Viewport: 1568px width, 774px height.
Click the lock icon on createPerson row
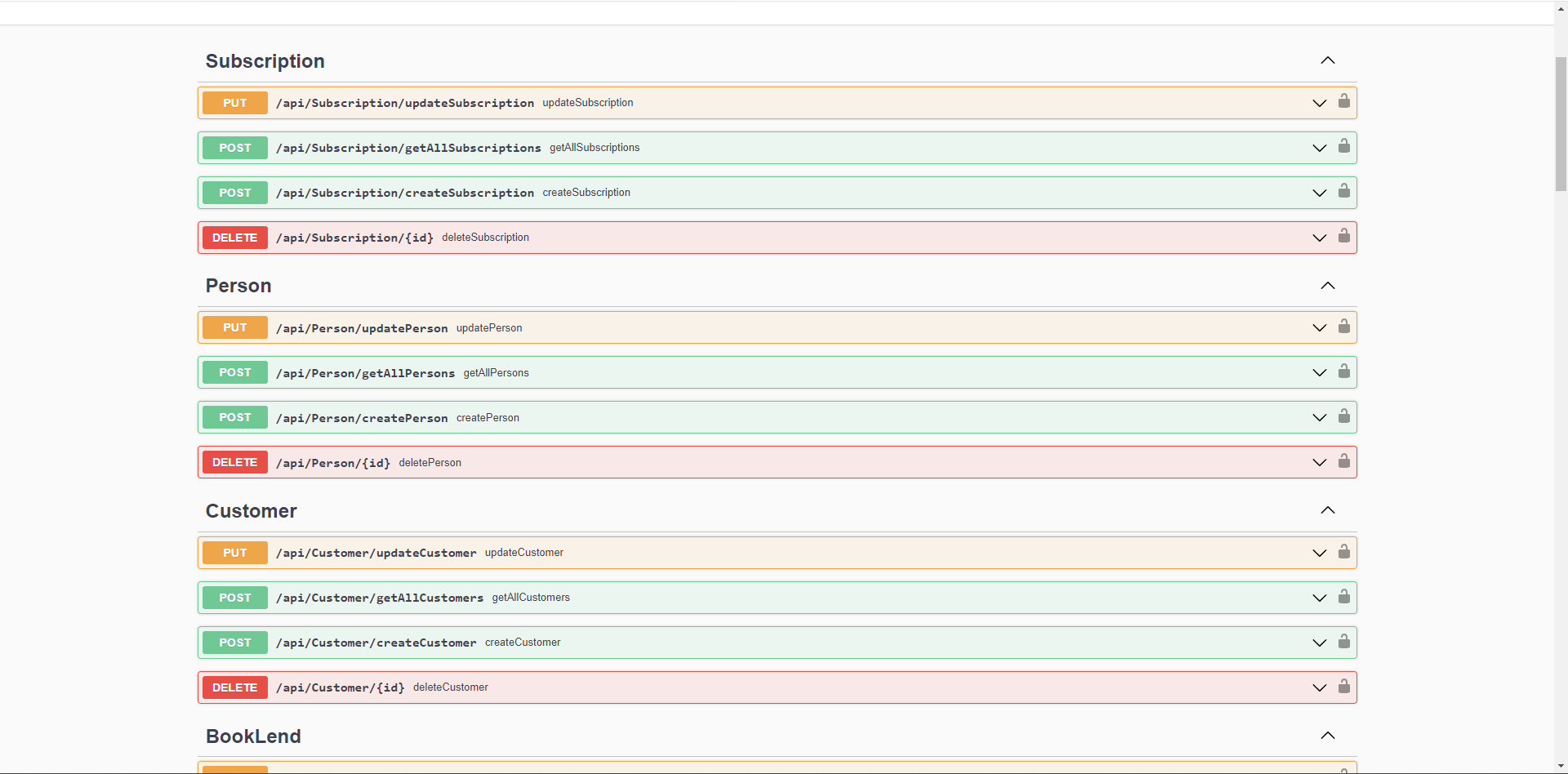1343,416
